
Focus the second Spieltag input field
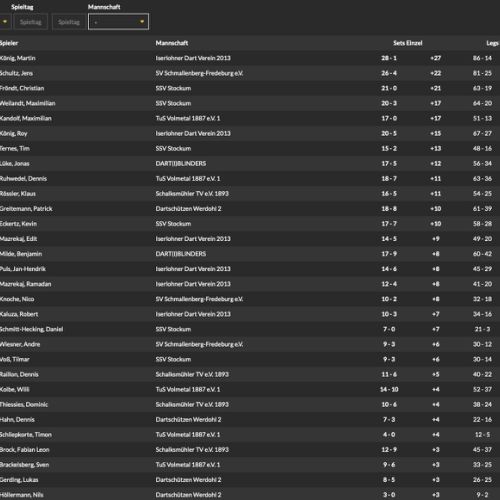tap(69, 22)
